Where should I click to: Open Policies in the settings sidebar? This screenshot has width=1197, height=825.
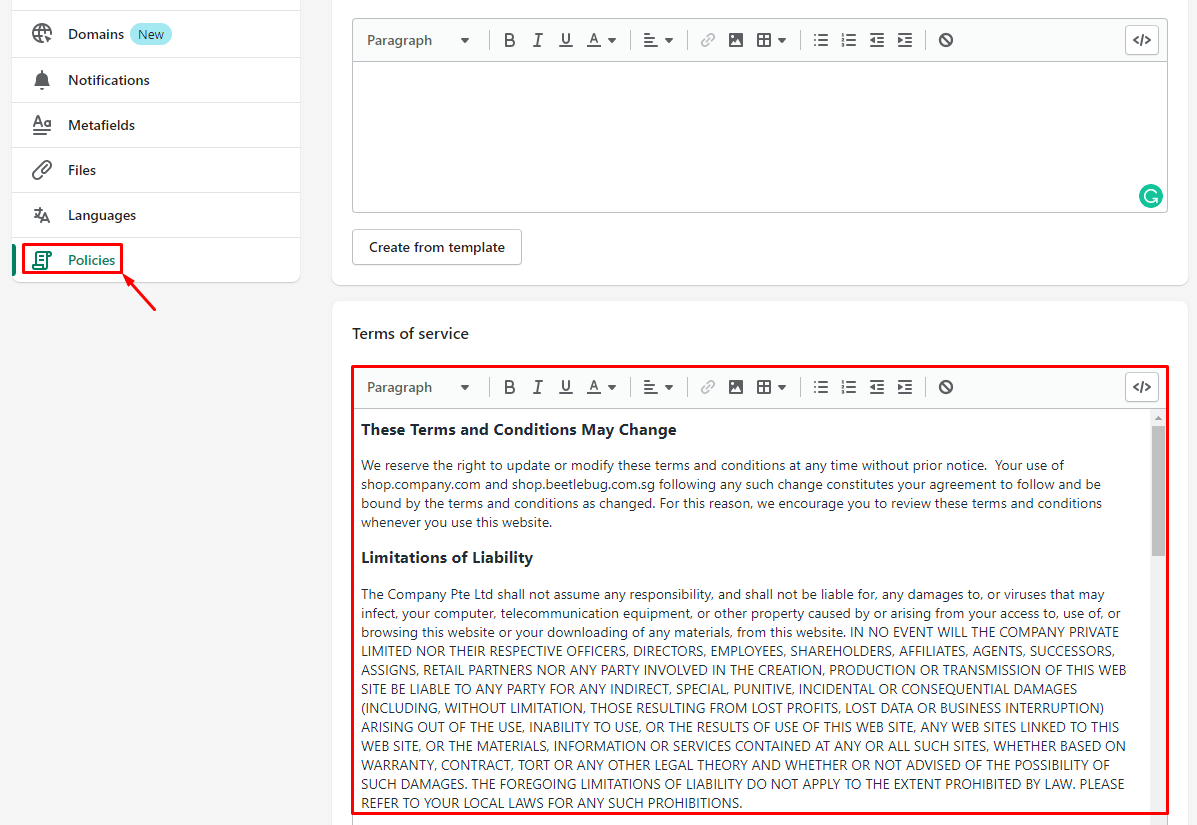[x=91, y=260]
